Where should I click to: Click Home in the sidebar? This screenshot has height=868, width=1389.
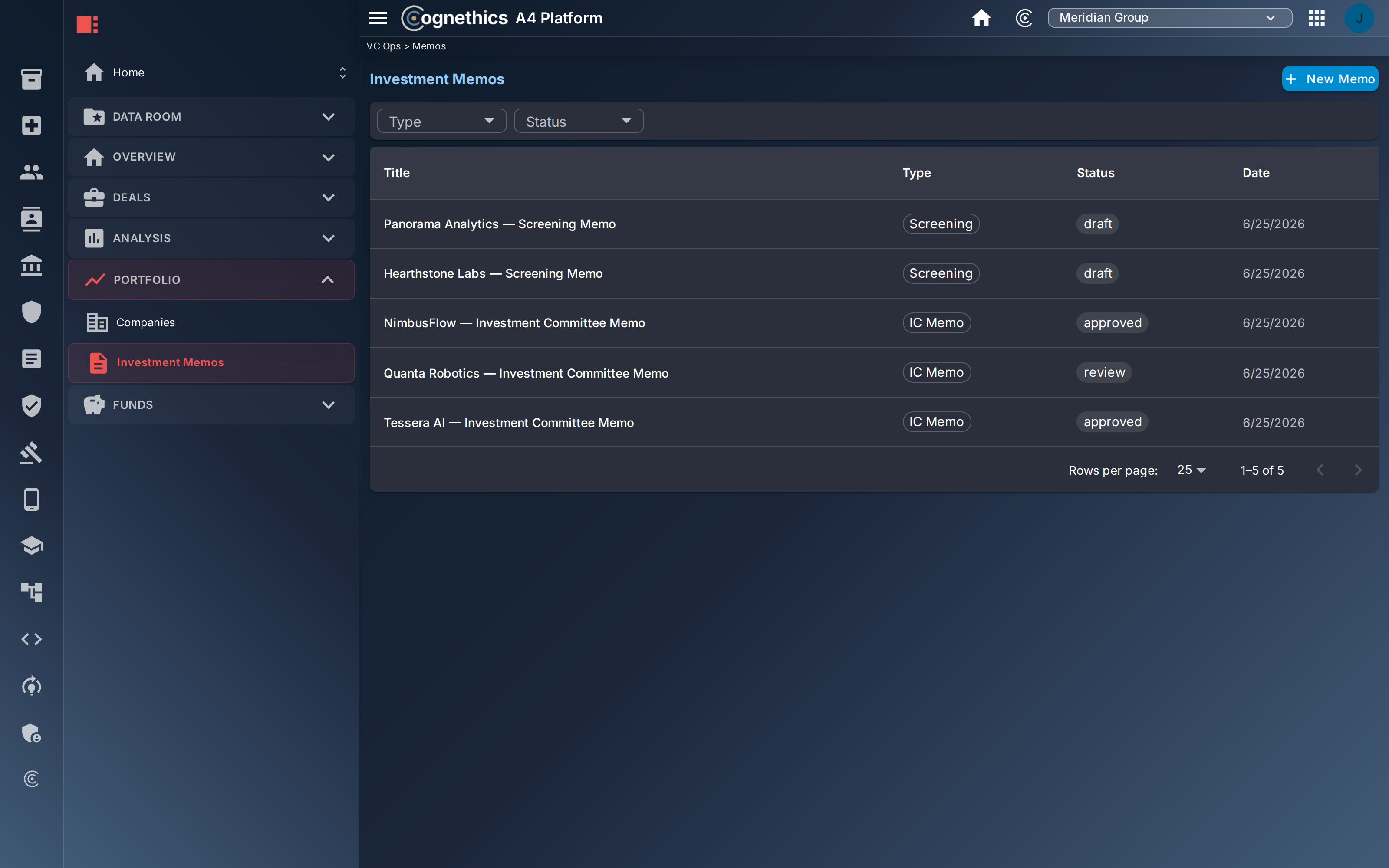(x=128, y=72)
